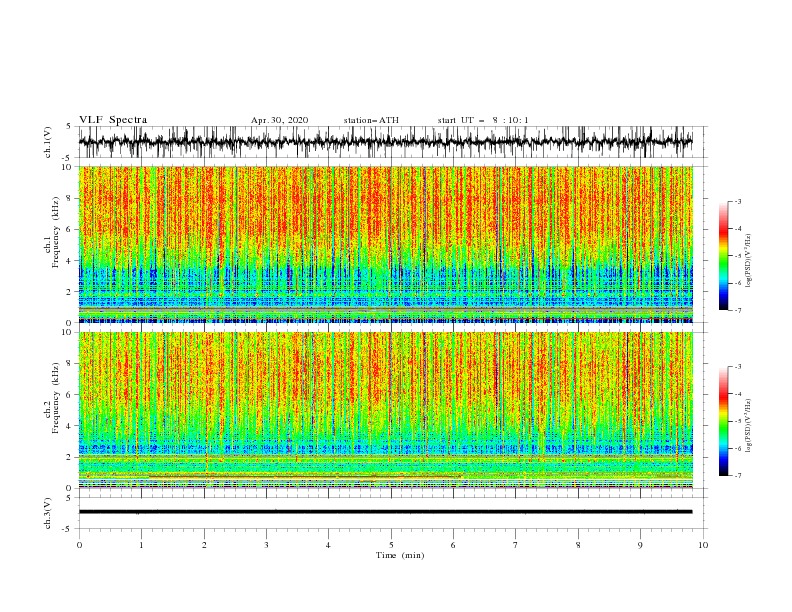
Task: Click the time axis tick label '5'
Action: (391, 545)
